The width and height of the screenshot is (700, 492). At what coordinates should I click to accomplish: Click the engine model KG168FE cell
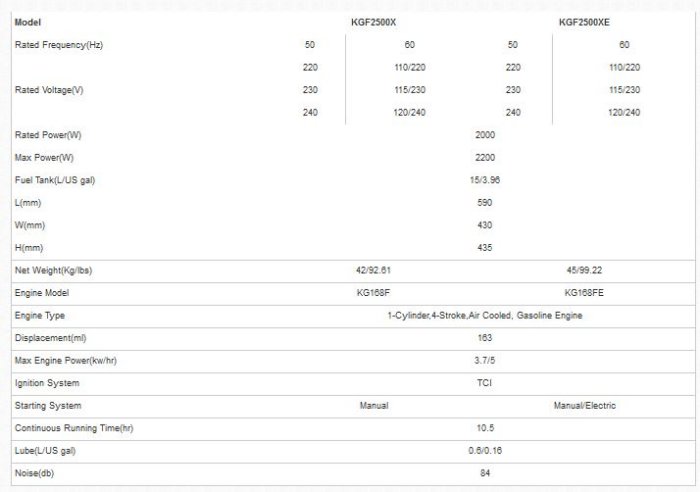click(585, 293)
